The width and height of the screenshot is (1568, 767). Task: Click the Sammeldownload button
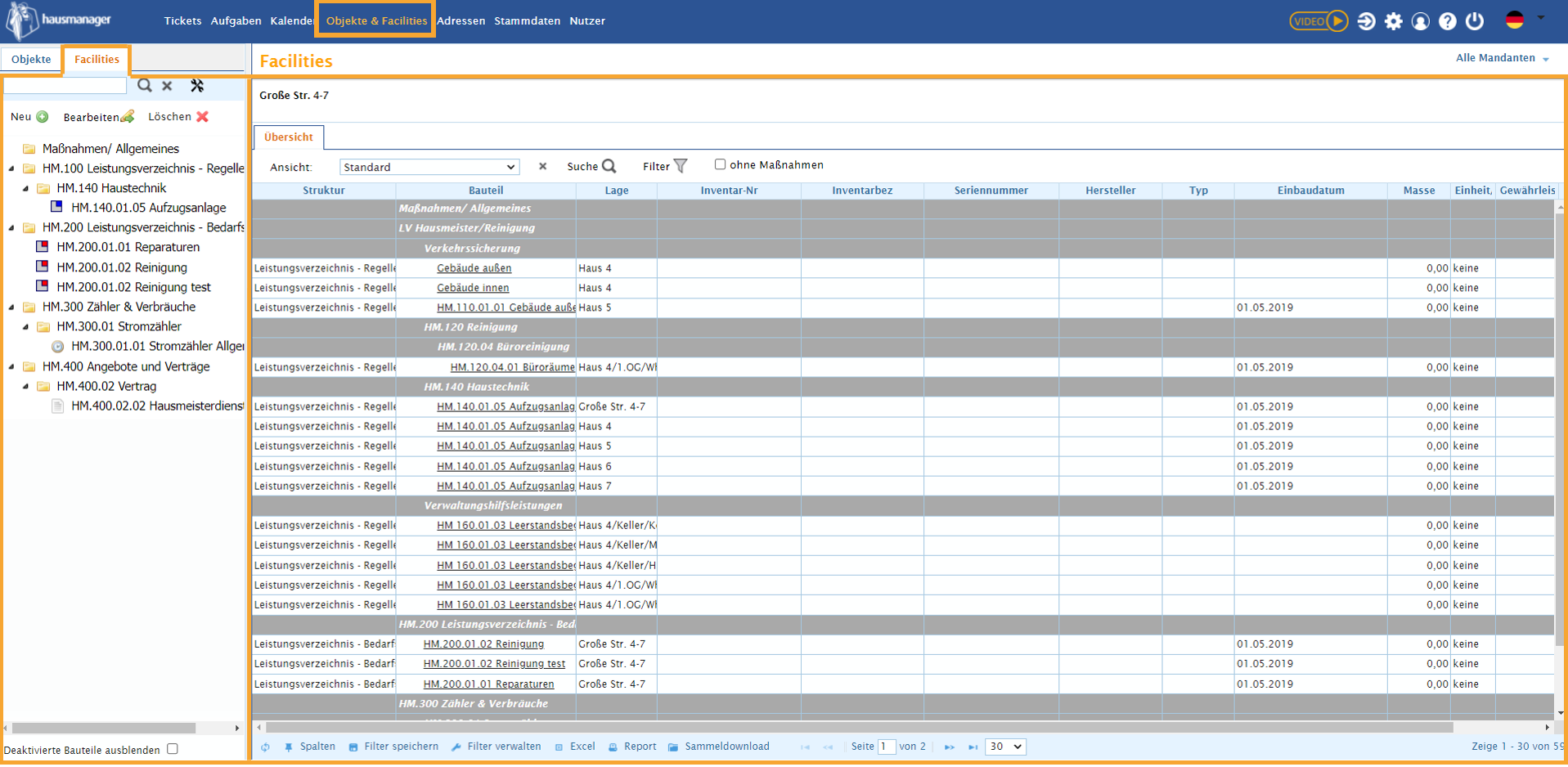tap(719, 747)
